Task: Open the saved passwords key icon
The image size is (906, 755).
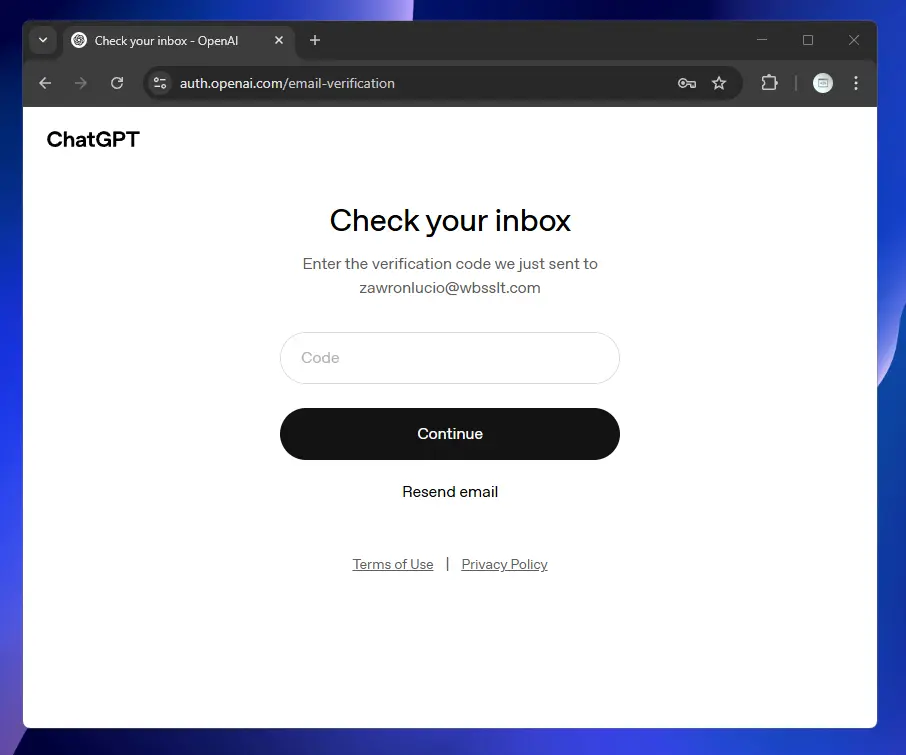Action: (686, 83)
